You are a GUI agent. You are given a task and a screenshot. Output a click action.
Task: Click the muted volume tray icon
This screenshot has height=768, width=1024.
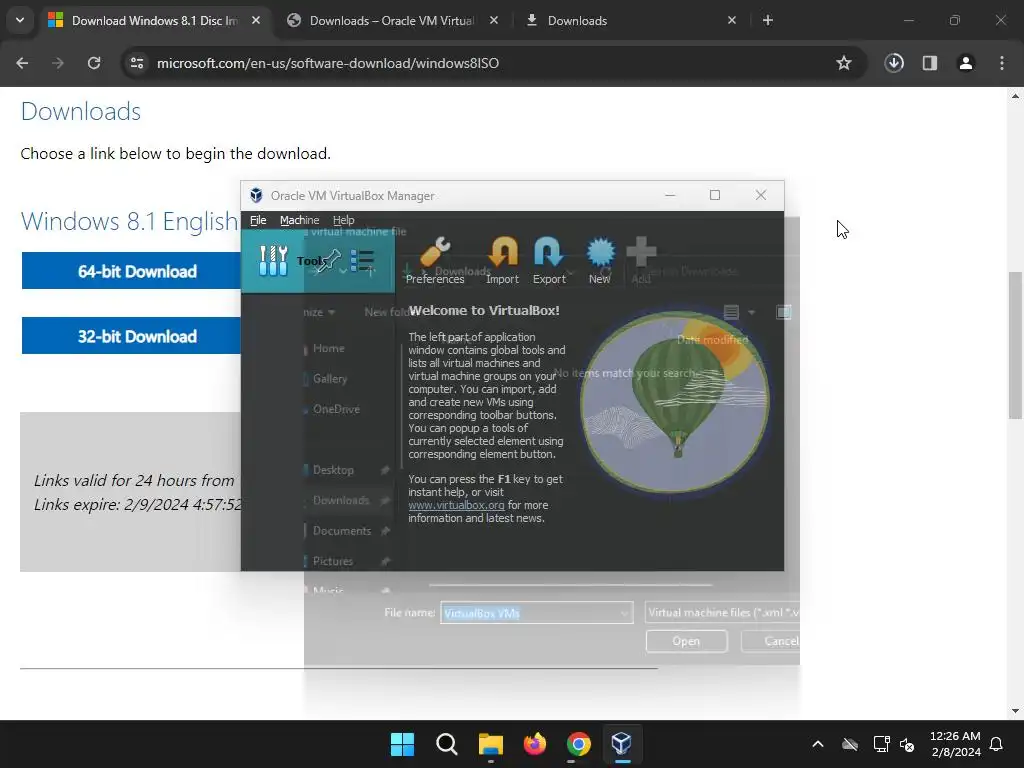[907, 744]
